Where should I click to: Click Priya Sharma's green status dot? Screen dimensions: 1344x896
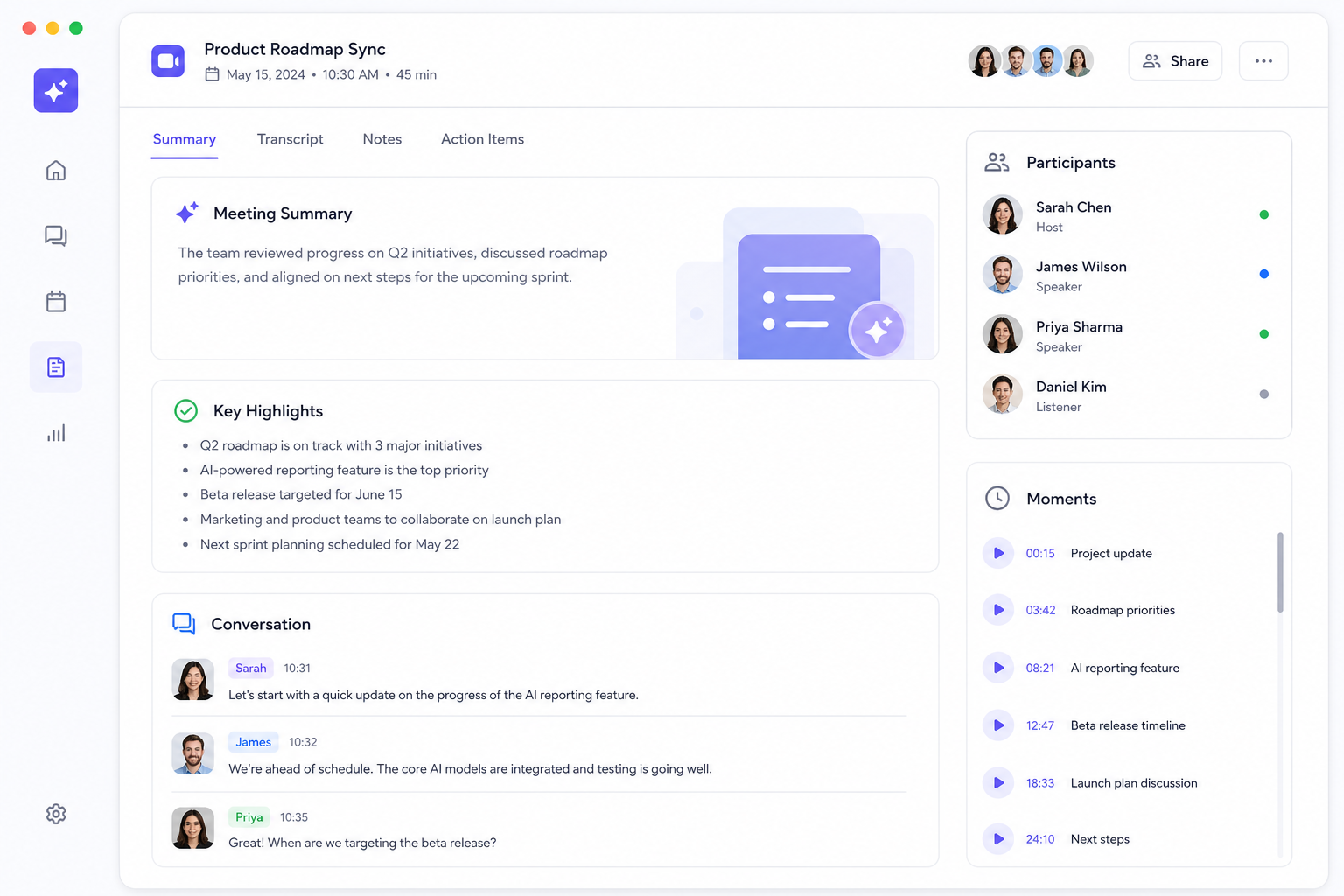1263,334
